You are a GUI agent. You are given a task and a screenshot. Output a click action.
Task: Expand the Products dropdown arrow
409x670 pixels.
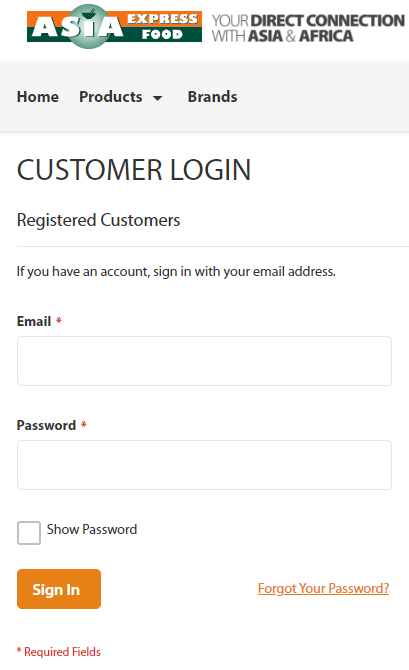158,98
